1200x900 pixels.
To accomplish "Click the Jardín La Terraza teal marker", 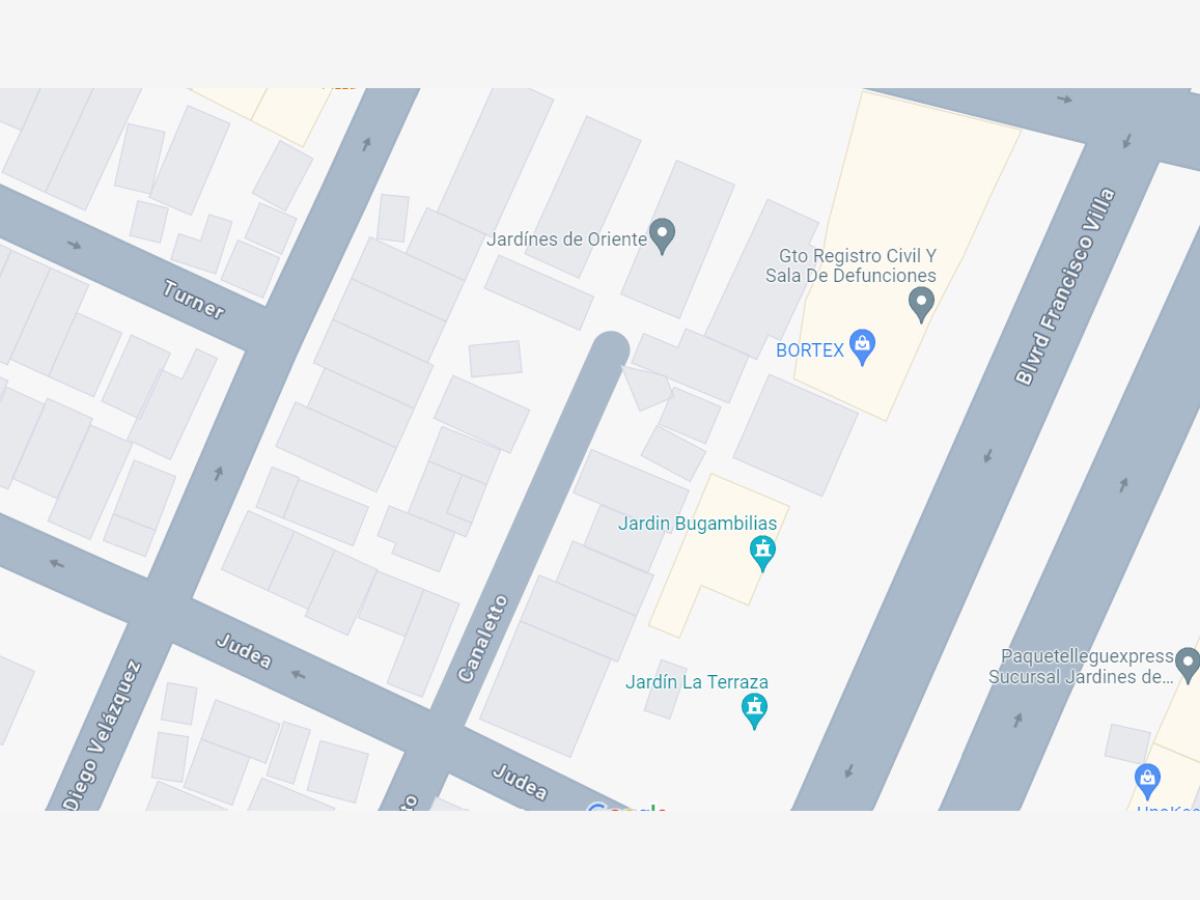I will coord(754,711).
